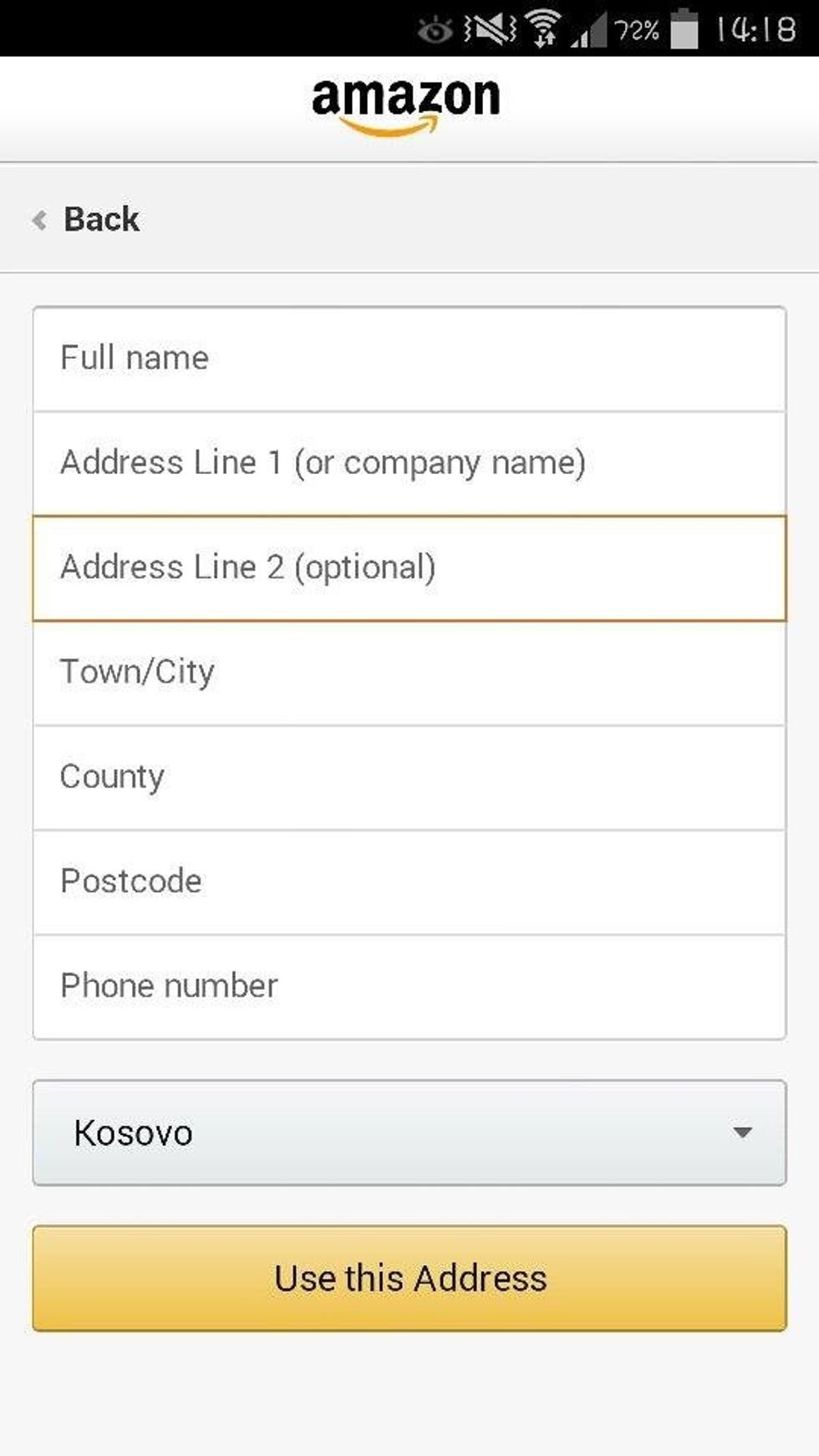Select the Address Line 1 field
The width and height of the screenshot is (819, 1456).
(x=409, y=463)
